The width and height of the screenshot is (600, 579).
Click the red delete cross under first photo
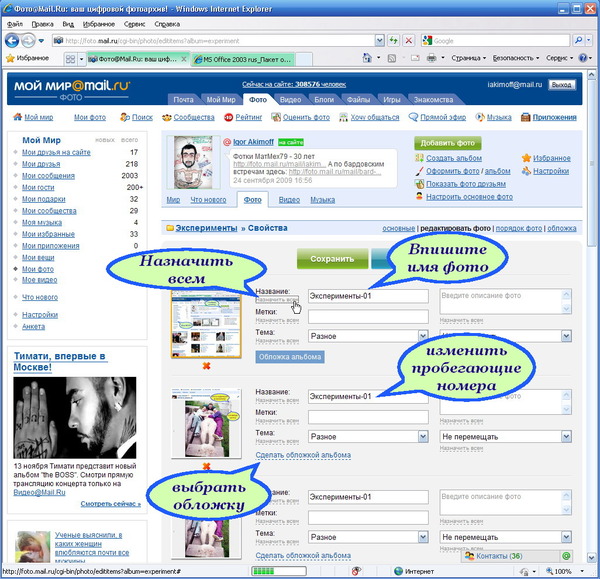coord(206,366)
